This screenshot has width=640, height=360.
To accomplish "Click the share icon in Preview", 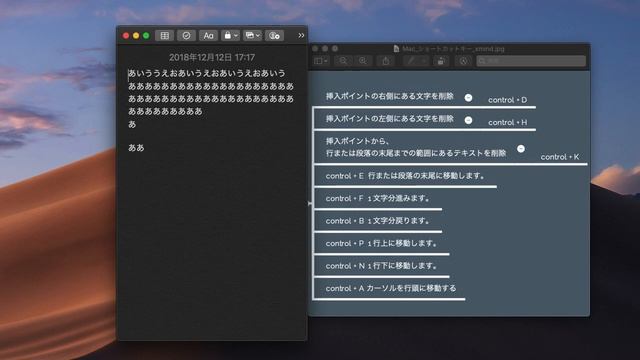I will [x=386, y=61].
